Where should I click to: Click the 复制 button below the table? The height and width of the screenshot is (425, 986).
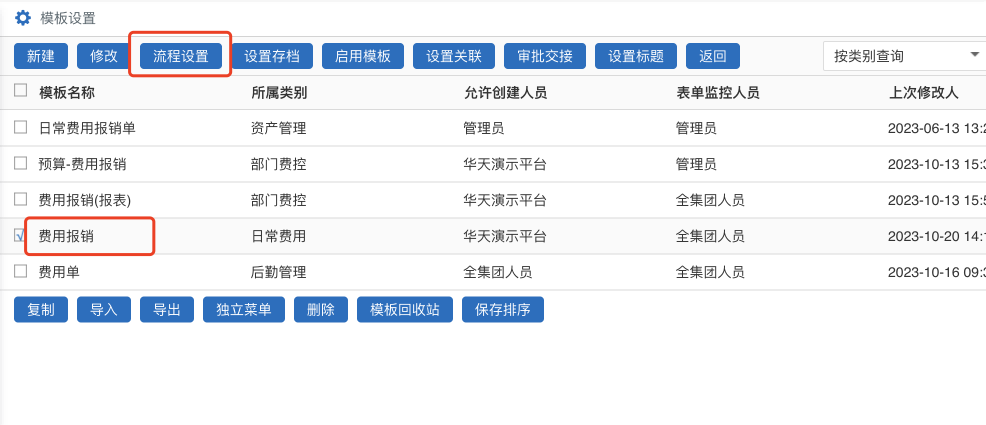tap(41, 309)
